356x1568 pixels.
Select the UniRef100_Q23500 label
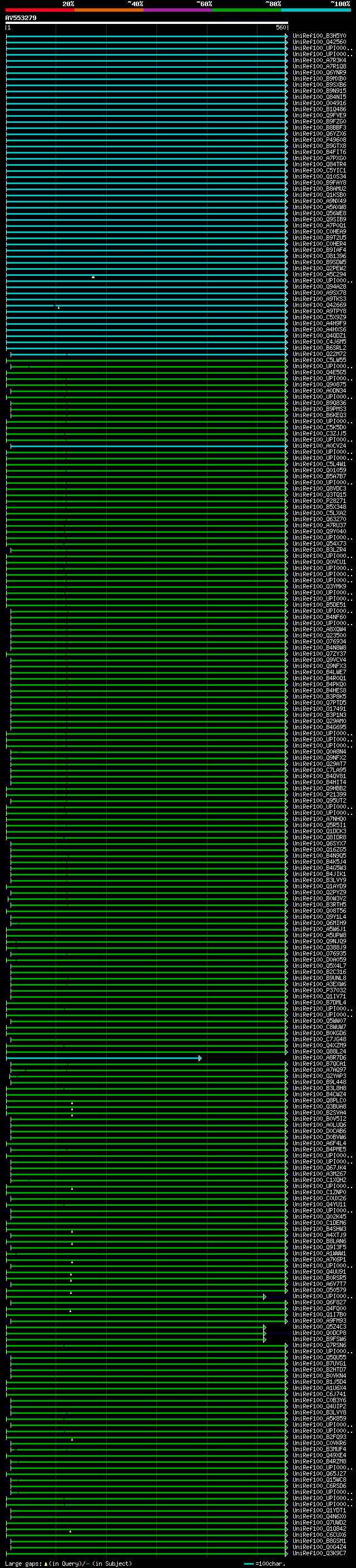pos(319,635)
